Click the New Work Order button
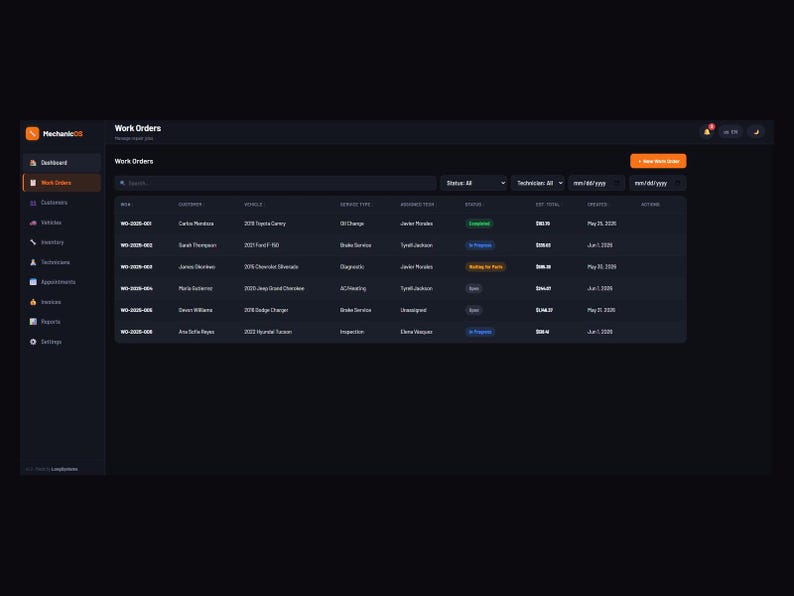Screen dimensions: 794x596 point(658,161)
